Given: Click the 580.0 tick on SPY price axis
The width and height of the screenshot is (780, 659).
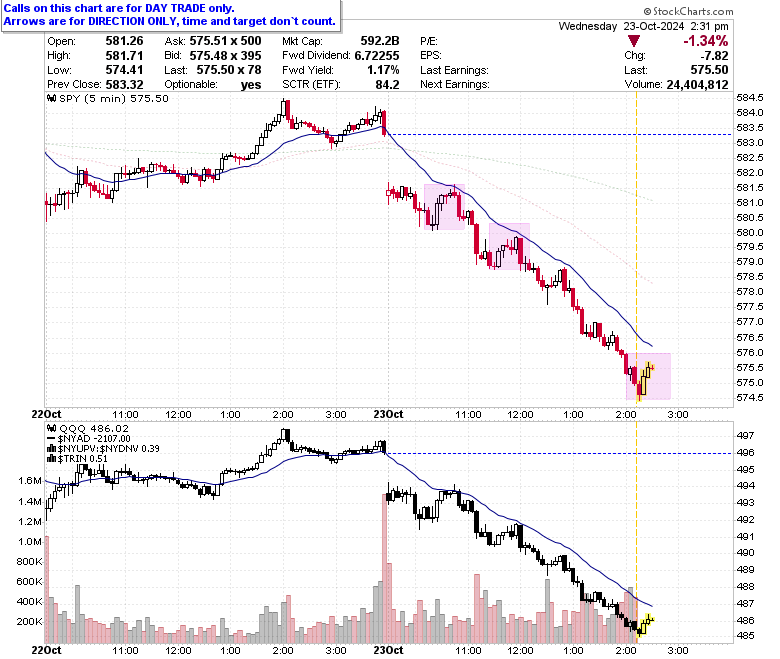Looking at the screenshot, I should tap(750, 232).
